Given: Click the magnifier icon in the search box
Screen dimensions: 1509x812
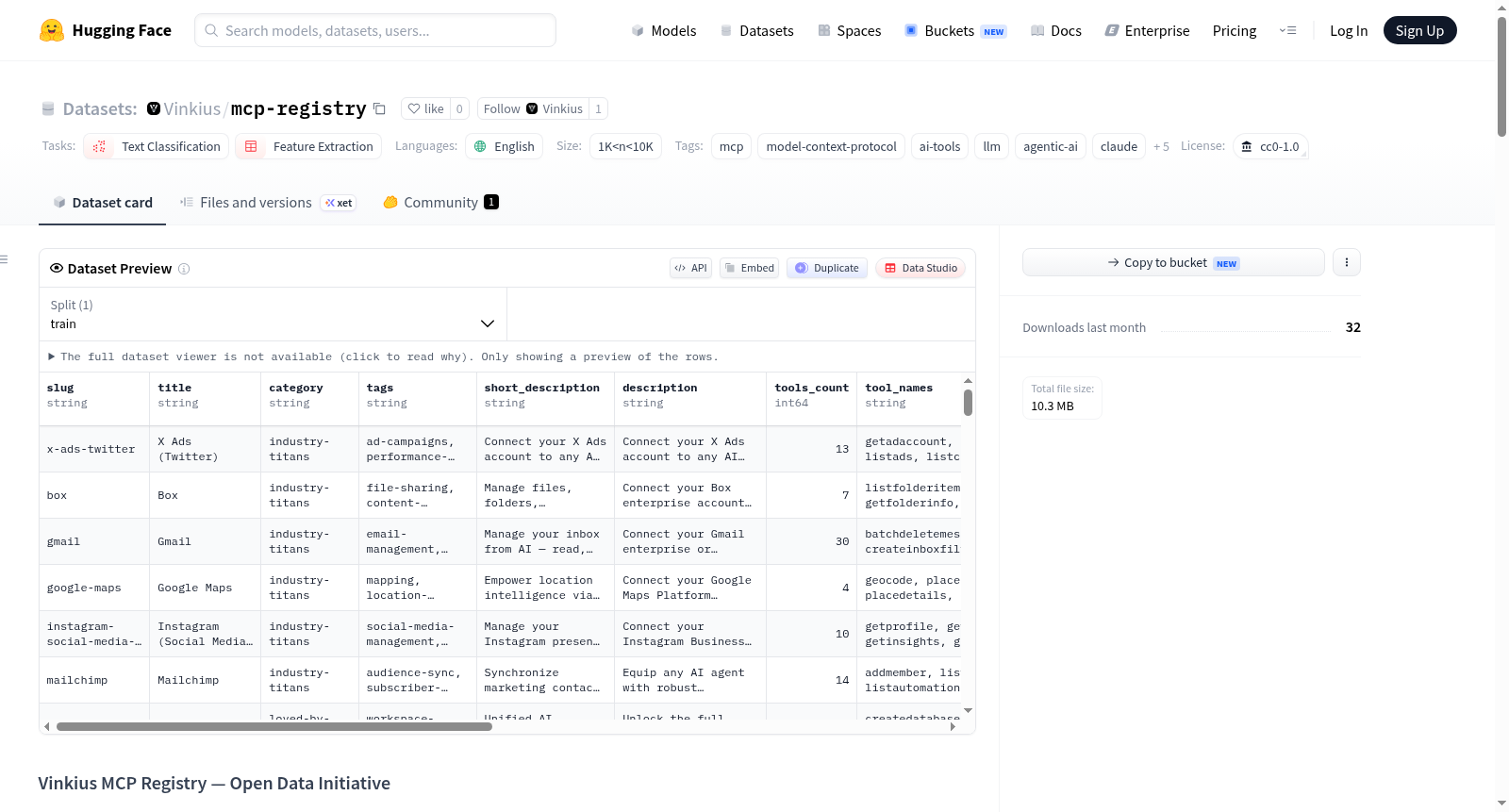Looking at the screenshot, I should [x=211, y=30].
